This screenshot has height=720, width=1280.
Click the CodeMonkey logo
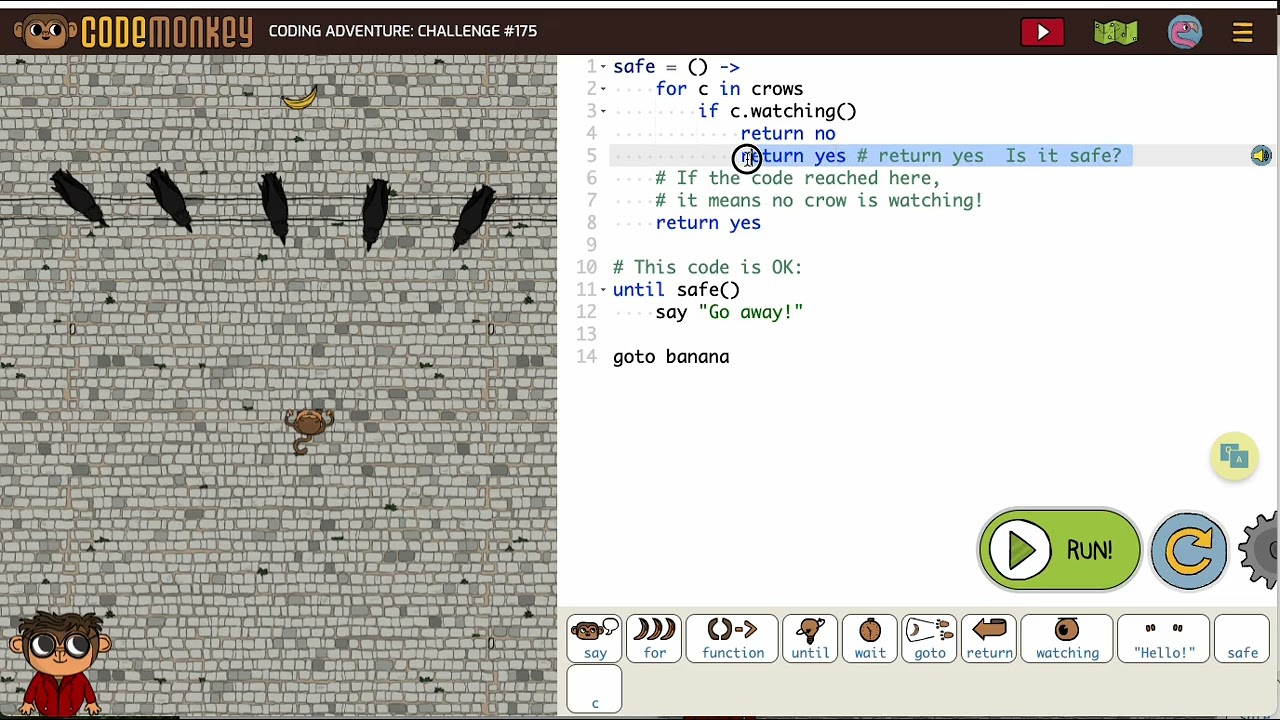133,32
